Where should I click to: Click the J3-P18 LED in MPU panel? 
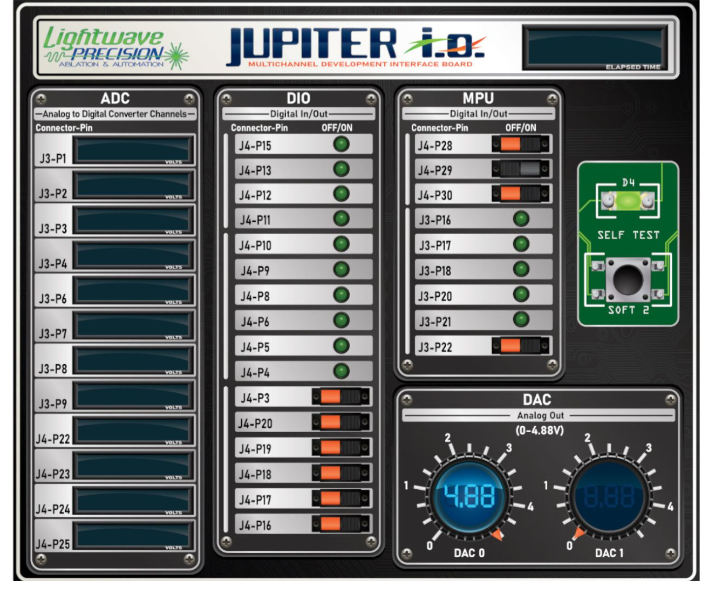521,269
